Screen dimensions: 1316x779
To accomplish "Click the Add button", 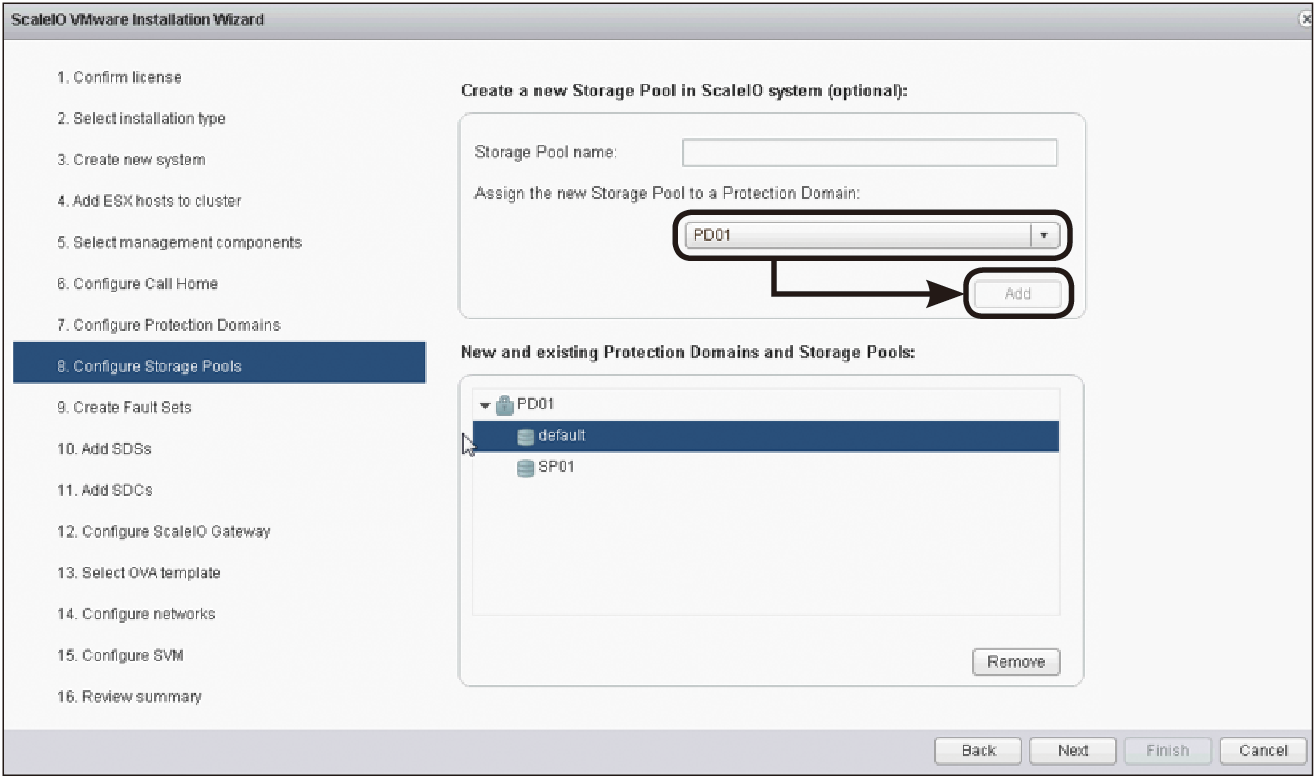I will click(x=1017, y=294).
